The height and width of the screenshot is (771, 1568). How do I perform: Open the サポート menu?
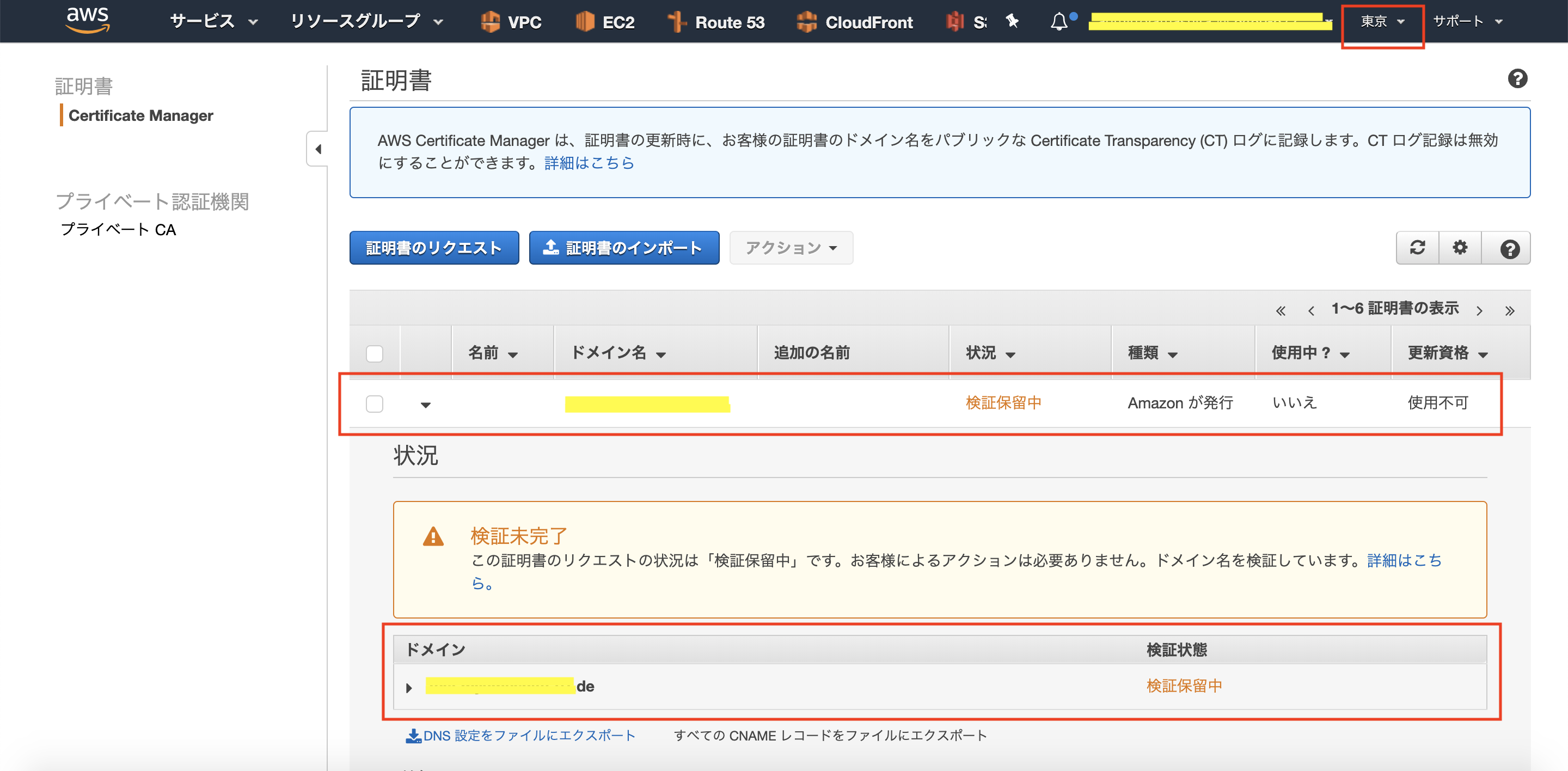click(x=1467, y=22)
